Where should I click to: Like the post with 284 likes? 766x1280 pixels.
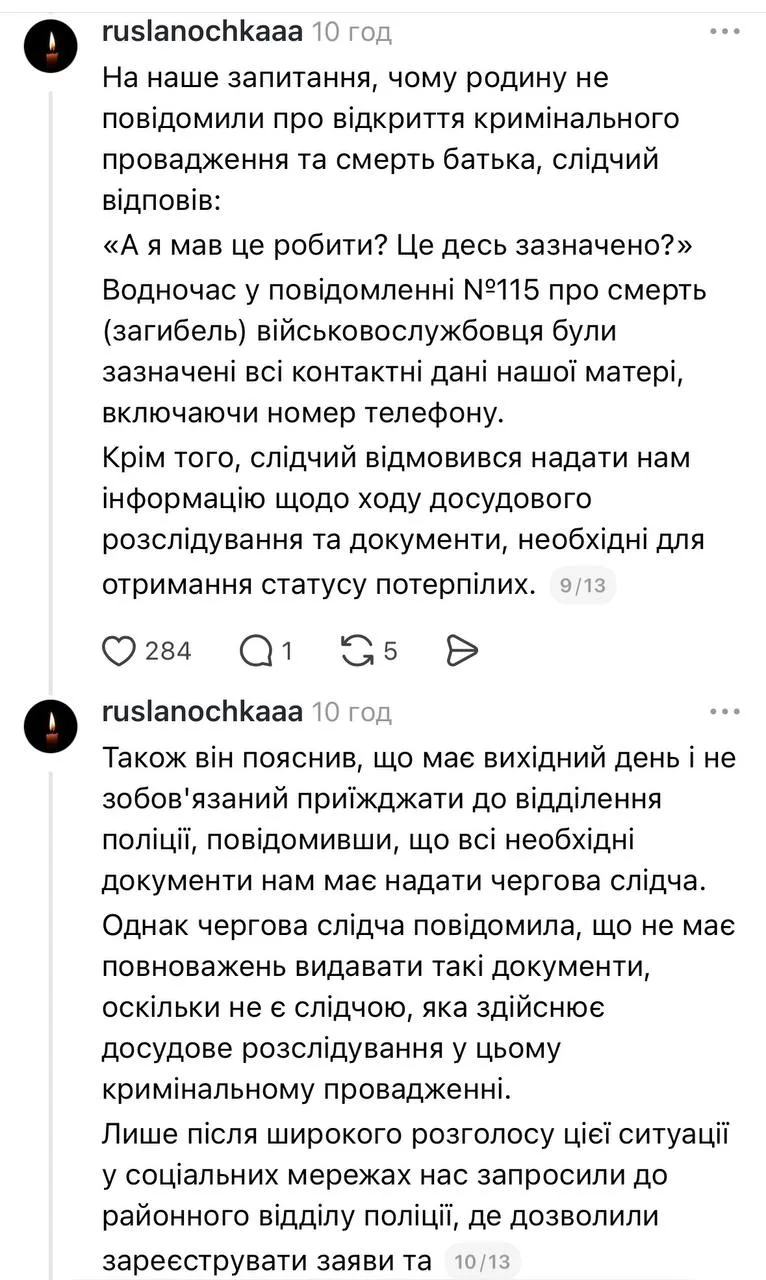119,651
